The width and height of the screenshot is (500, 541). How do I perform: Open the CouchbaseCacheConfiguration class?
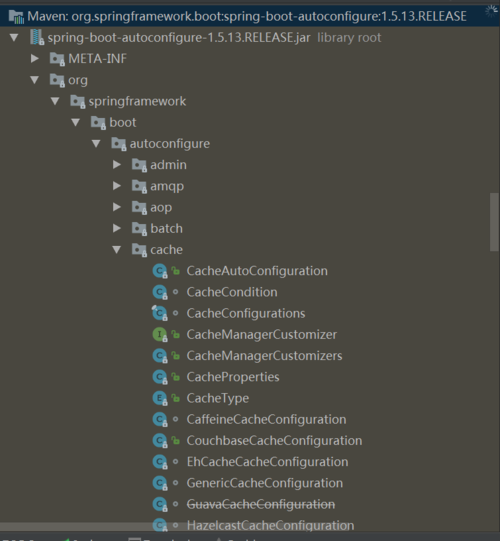tap(274, 441)
